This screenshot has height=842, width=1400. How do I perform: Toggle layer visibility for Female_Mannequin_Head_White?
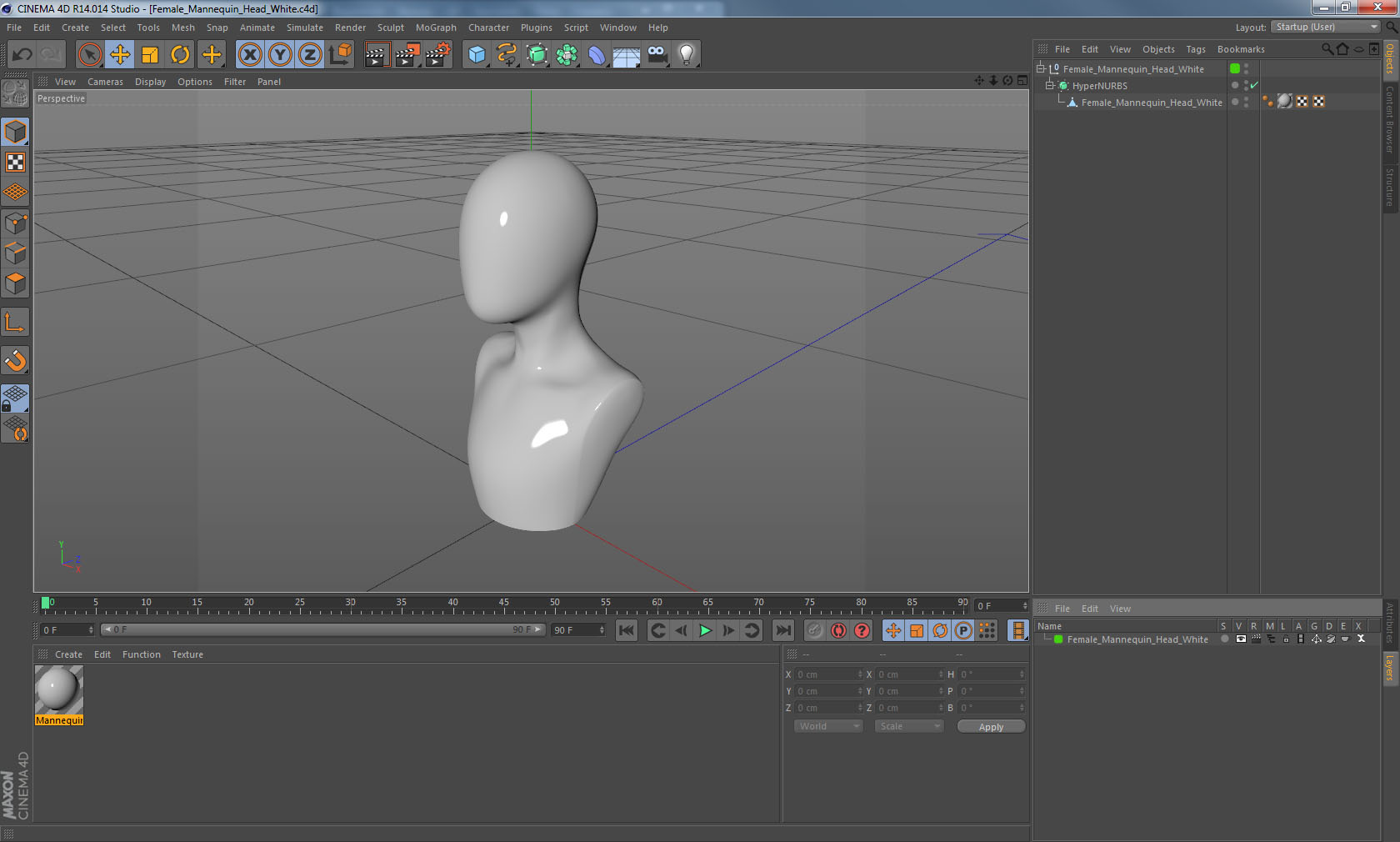1241,639
